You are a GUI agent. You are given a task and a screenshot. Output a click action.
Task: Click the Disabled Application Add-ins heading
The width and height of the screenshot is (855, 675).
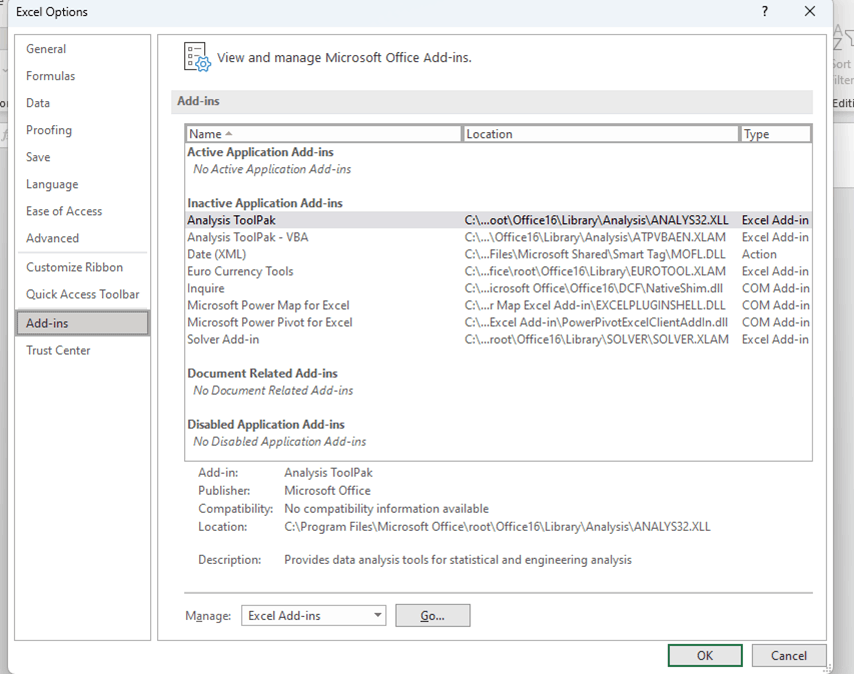click(x=266, y=425)
